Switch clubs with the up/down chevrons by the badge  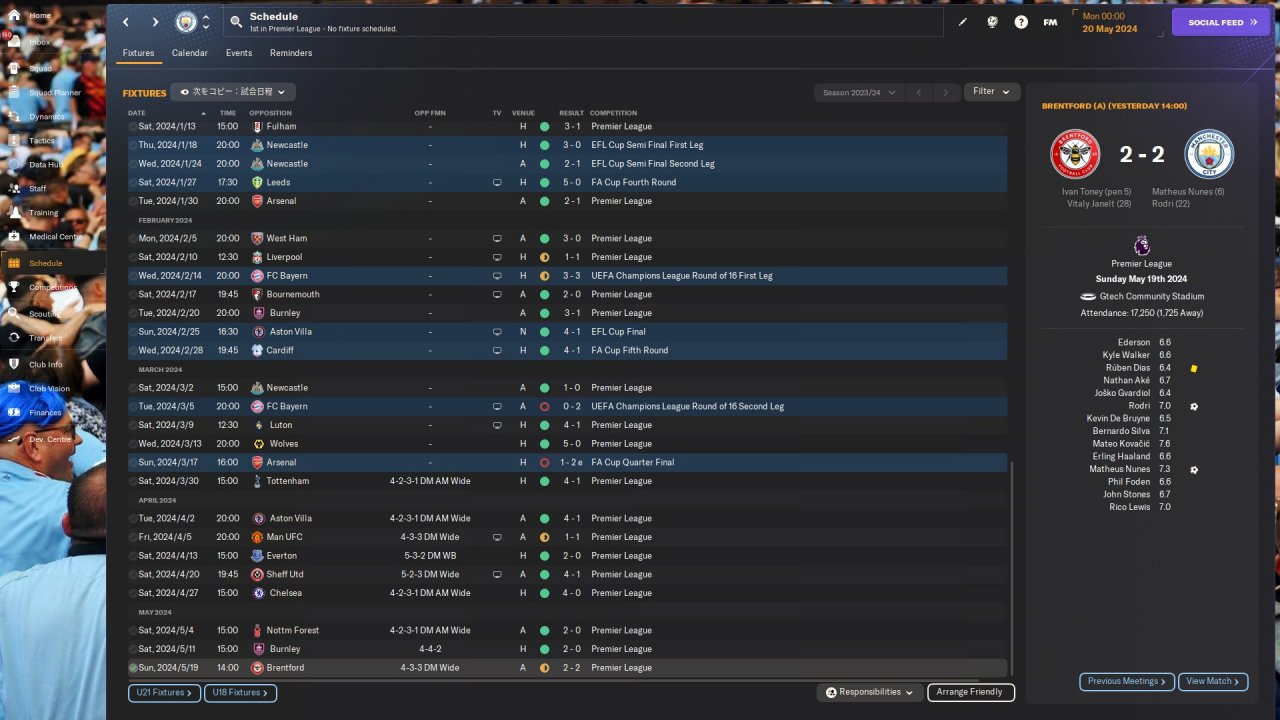(206, 22)
